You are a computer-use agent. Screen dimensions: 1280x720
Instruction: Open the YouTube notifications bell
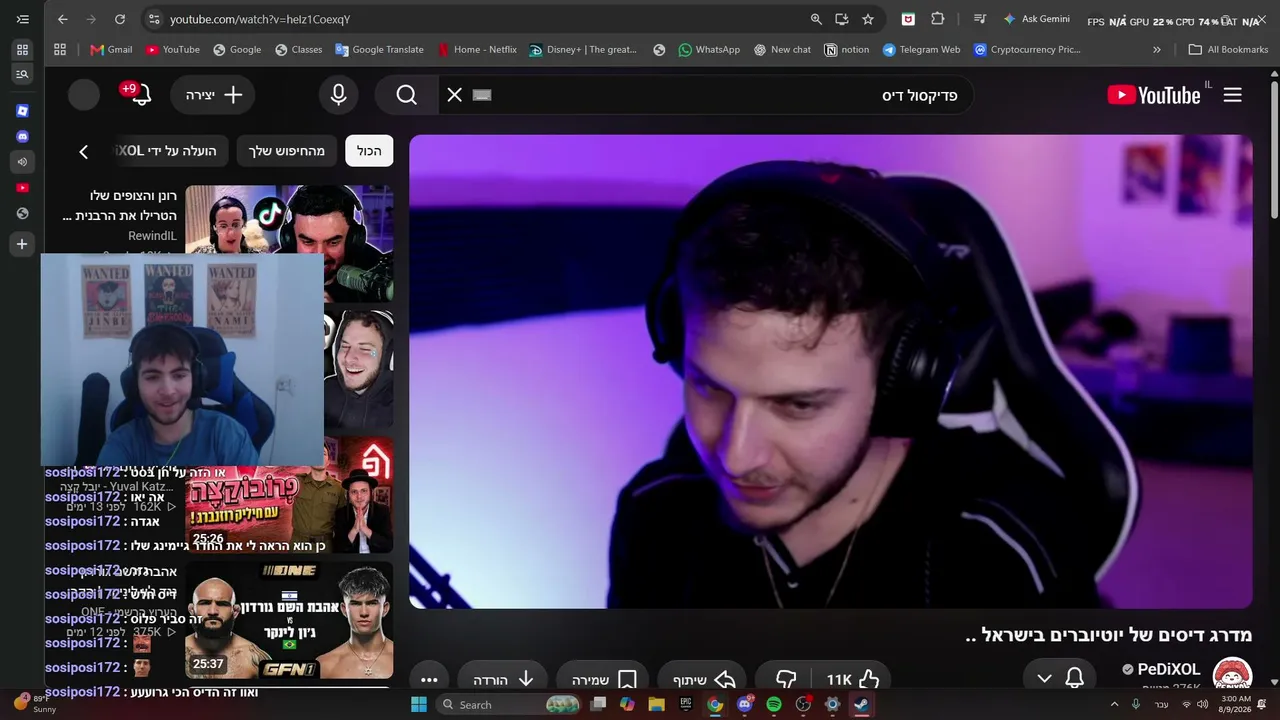[x=140, y=94]
